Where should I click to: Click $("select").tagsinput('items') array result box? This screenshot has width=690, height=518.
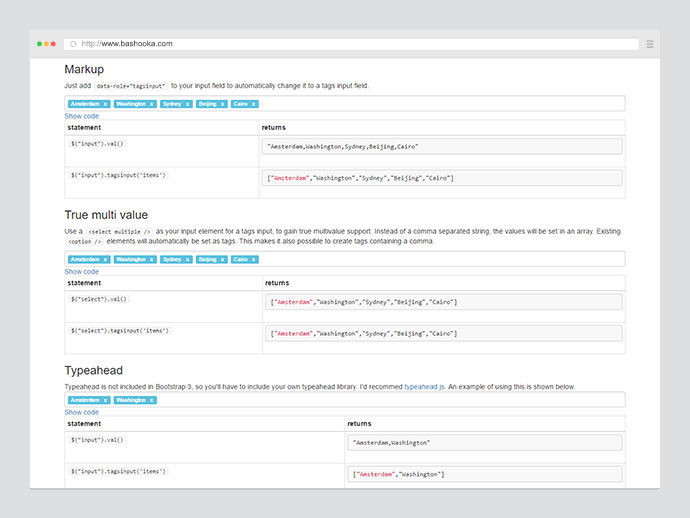pos(444,334)
